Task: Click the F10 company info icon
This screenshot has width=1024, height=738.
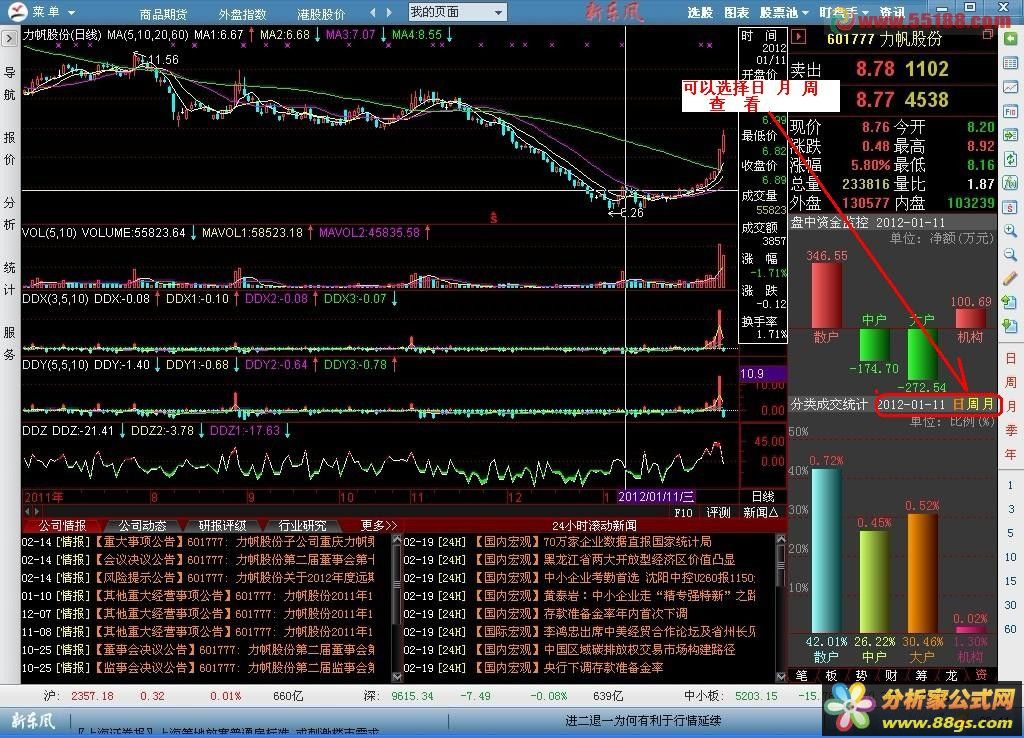Action: (x=1010, y=112)
